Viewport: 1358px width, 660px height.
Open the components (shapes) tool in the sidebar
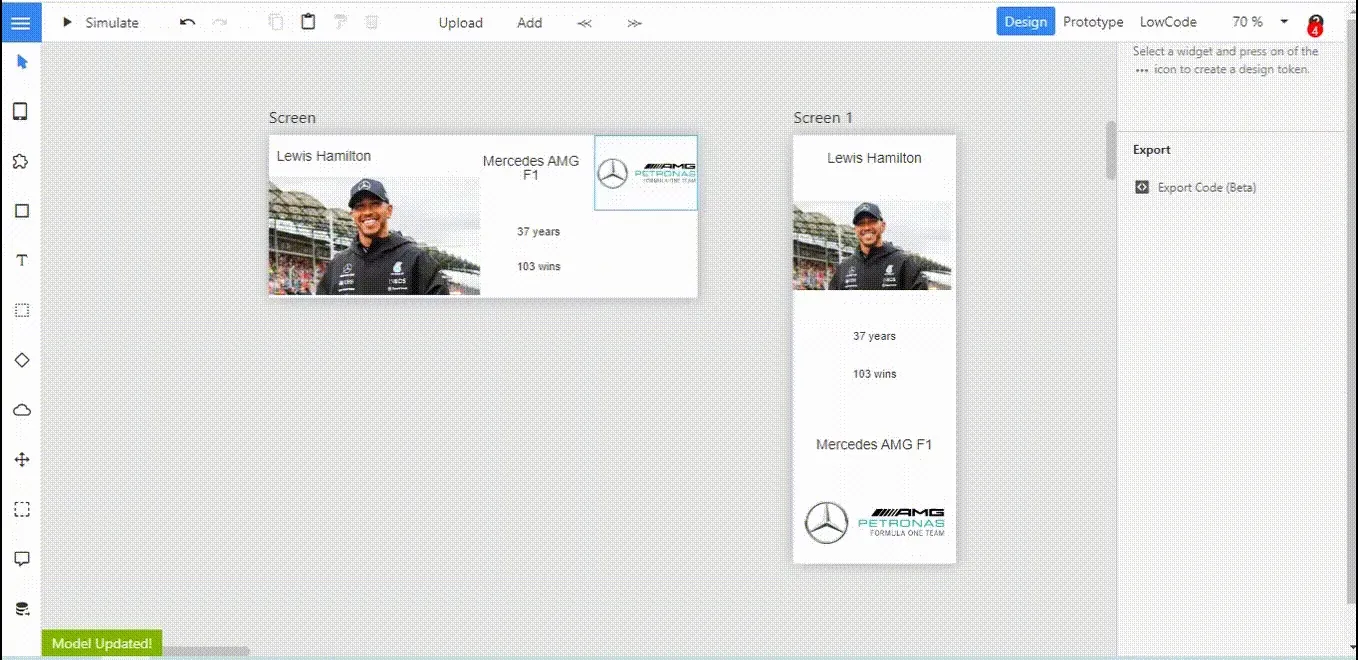[x=21, y=161]
